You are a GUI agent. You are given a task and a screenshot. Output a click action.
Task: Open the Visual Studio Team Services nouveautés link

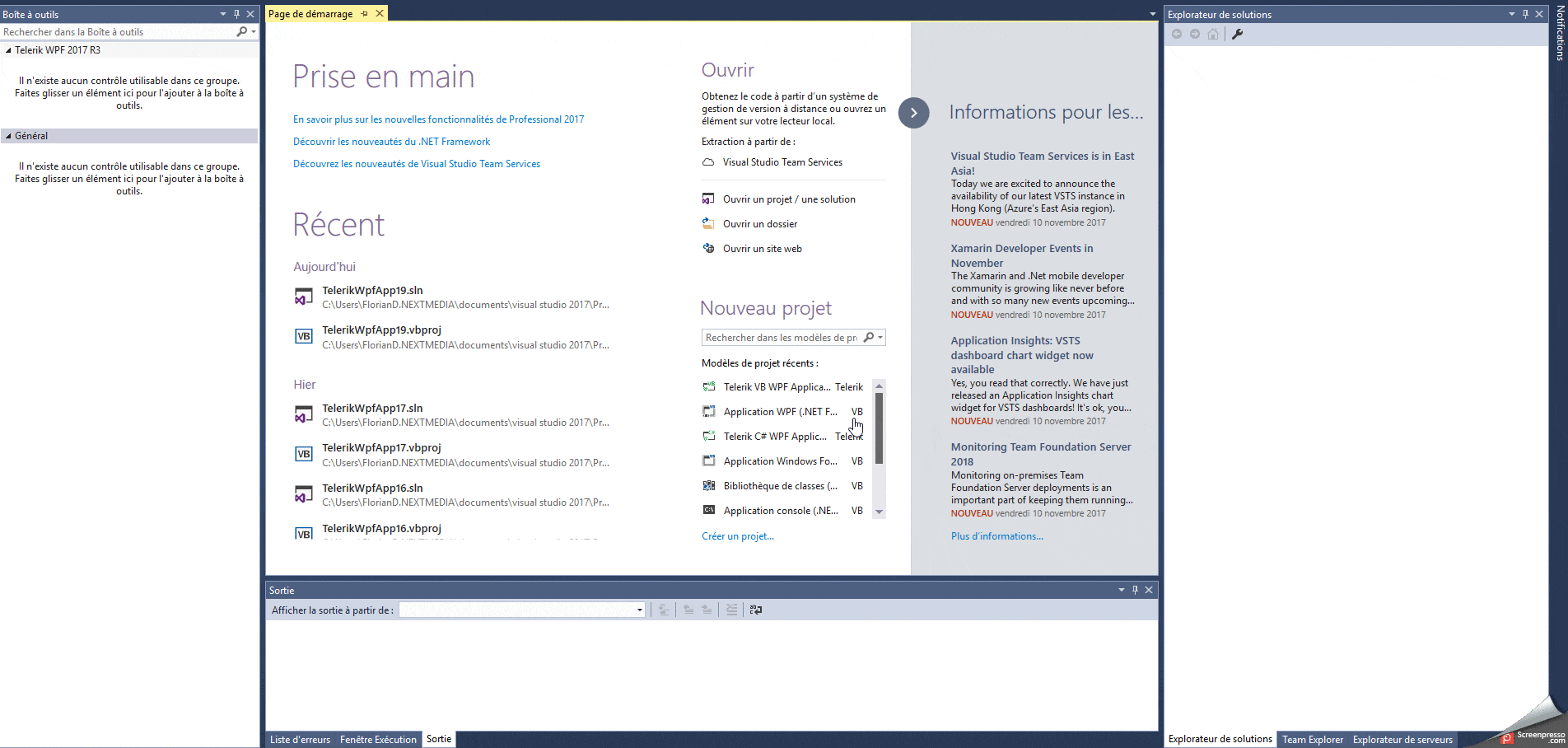click(x=417, y=164)
